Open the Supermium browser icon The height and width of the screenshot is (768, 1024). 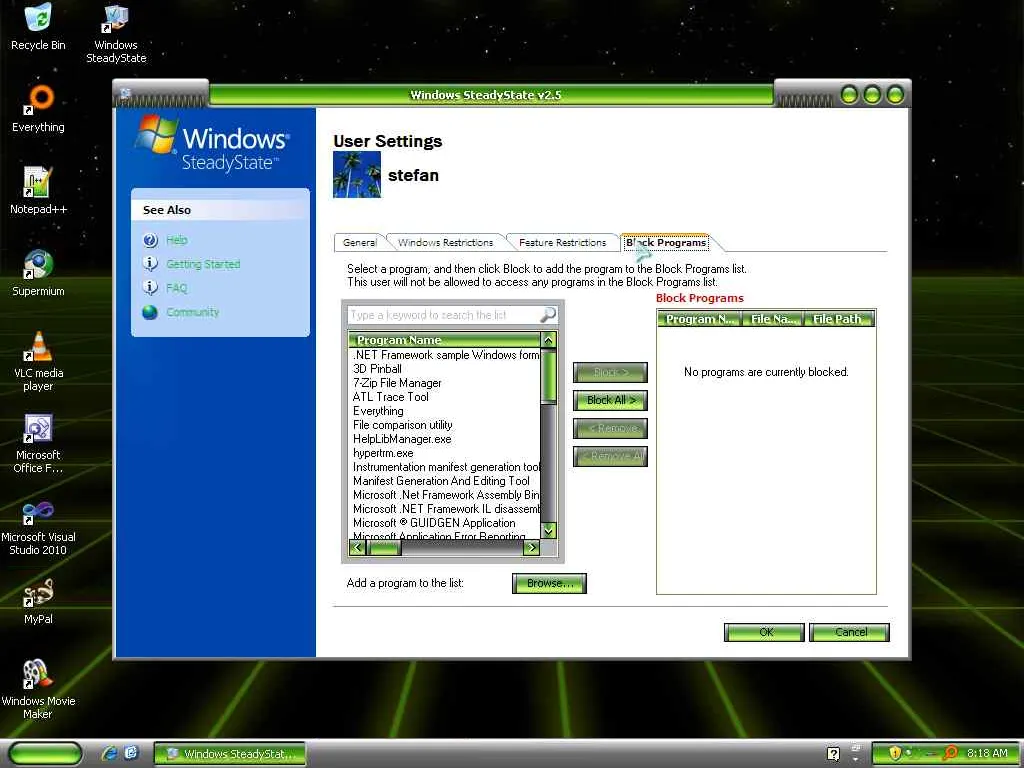tap(39, 272)
